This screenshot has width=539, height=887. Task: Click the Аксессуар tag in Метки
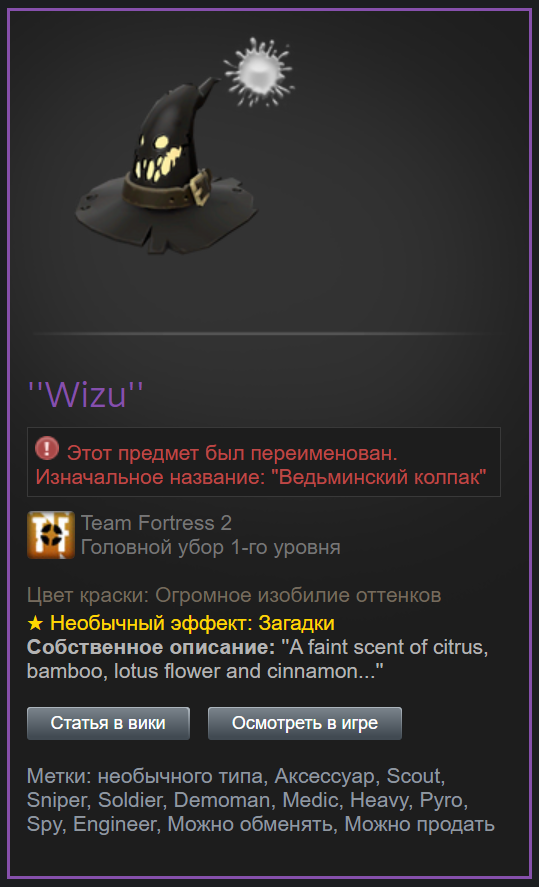tap(325, 776)
